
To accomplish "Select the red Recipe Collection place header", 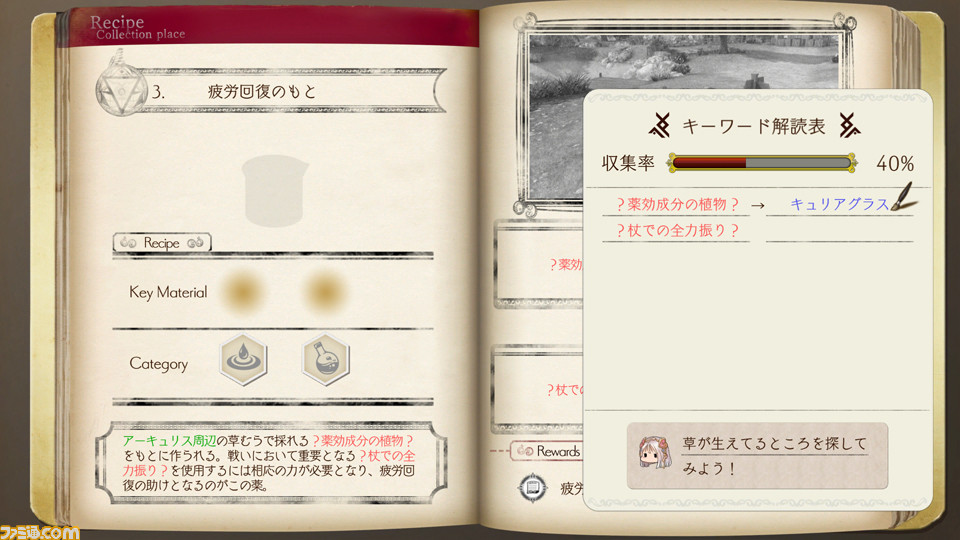I will tap(267, 28).
